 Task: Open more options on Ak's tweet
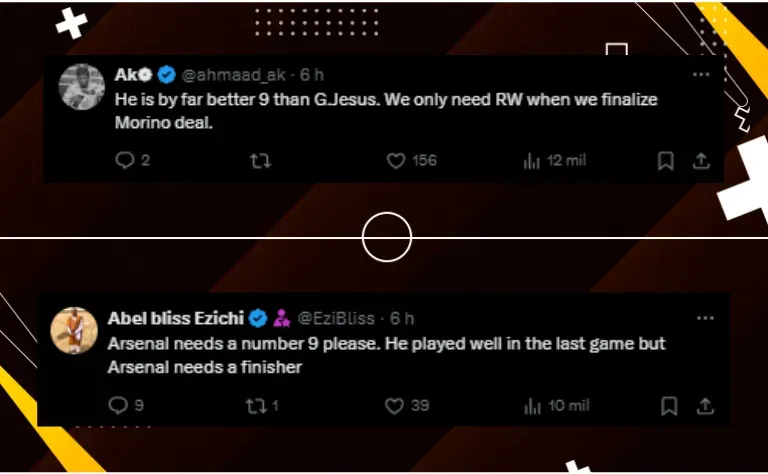pos(701,74)
